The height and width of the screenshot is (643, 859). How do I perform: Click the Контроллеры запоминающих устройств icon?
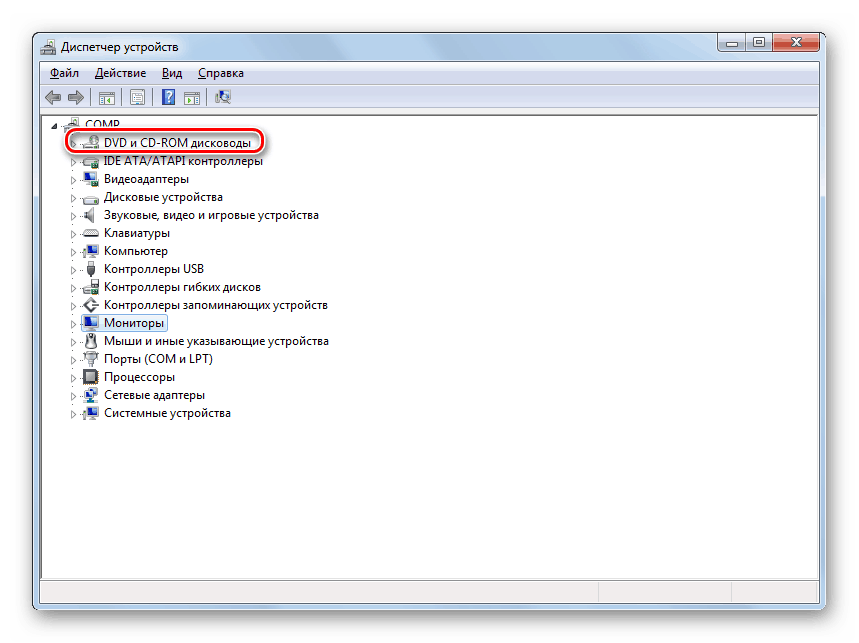(90, 305)
